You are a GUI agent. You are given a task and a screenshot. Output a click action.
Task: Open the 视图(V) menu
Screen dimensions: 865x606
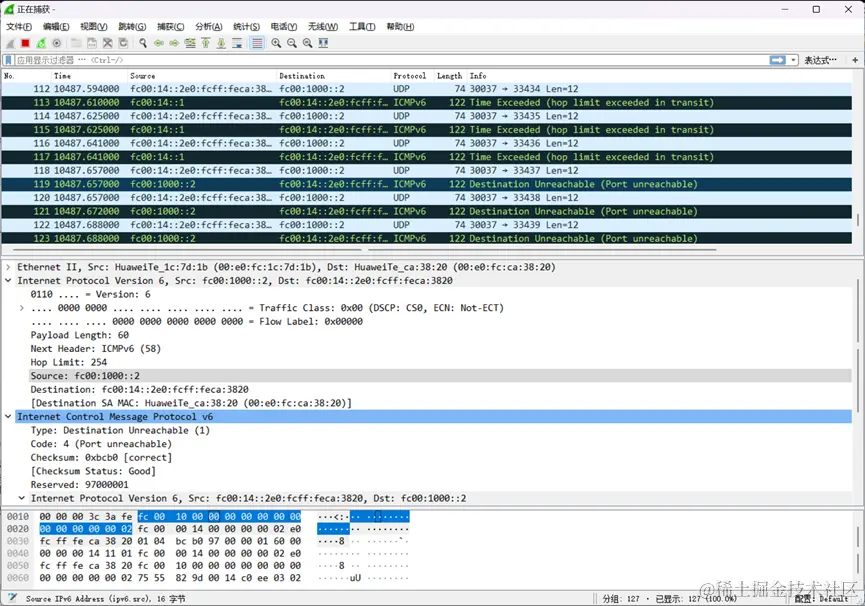(x=94, y=26)
